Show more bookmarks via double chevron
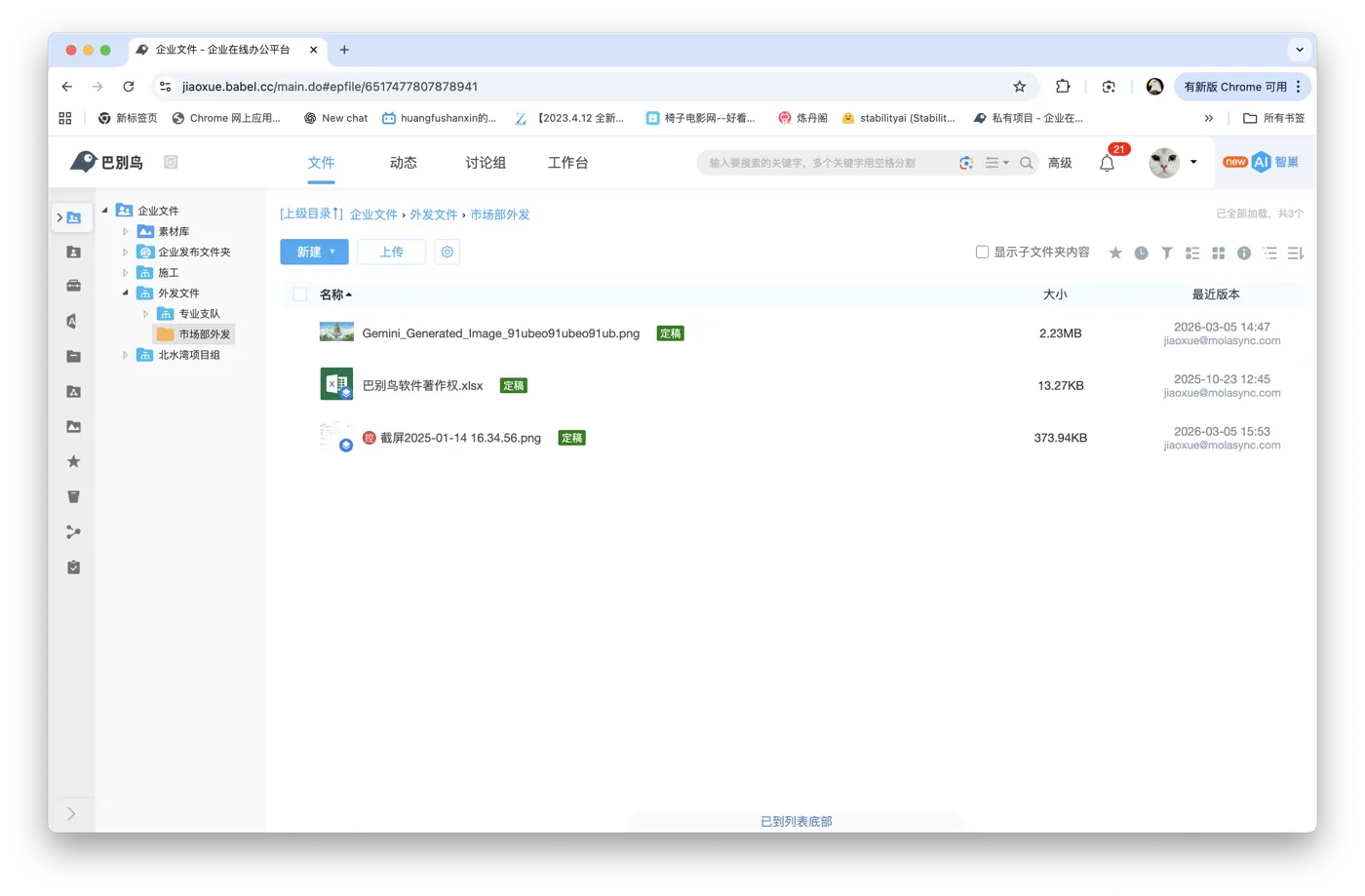The width and height of the screenshot is (1365, 896). [1209, 118]
